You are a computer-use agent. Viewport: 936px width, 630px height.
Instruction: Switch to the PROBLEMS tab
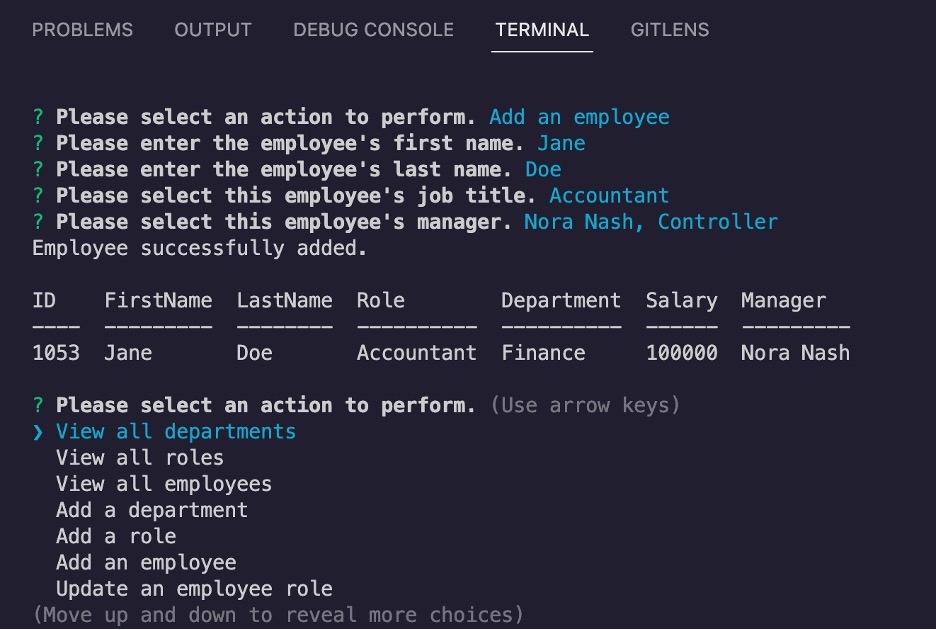82,30
